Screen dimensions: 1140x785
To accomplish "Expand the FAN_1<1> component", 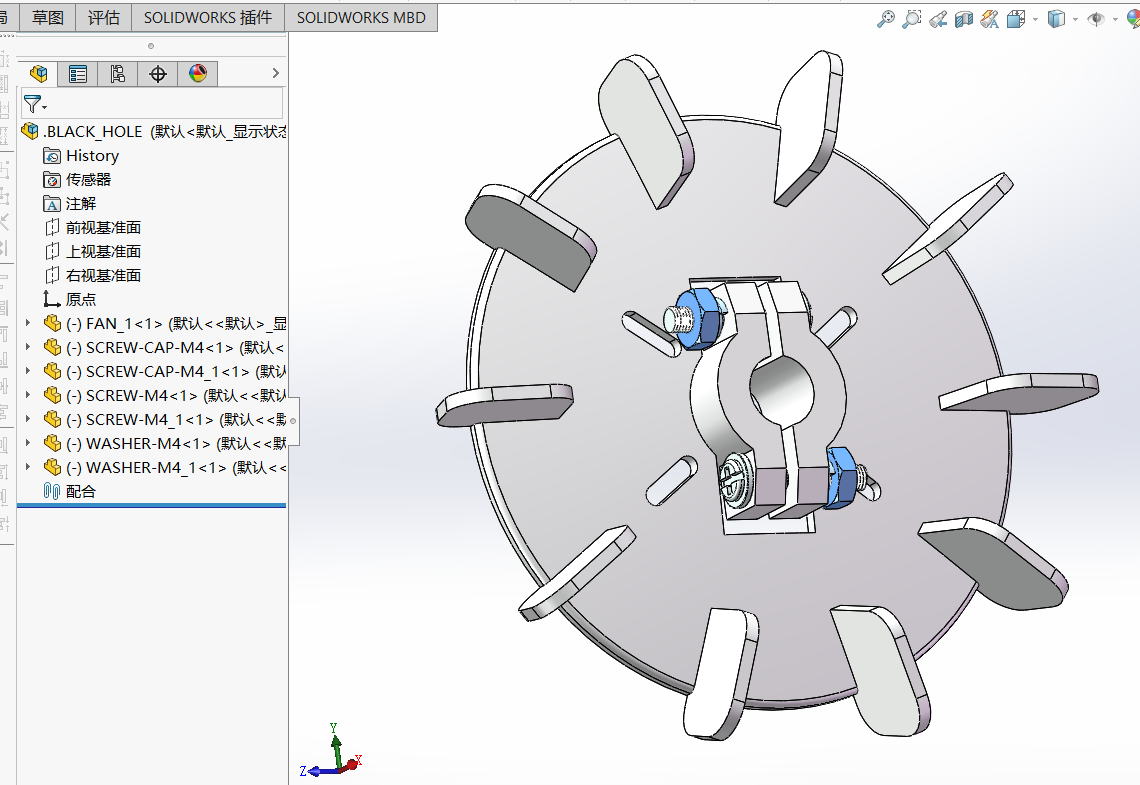I will click(28, 323).
